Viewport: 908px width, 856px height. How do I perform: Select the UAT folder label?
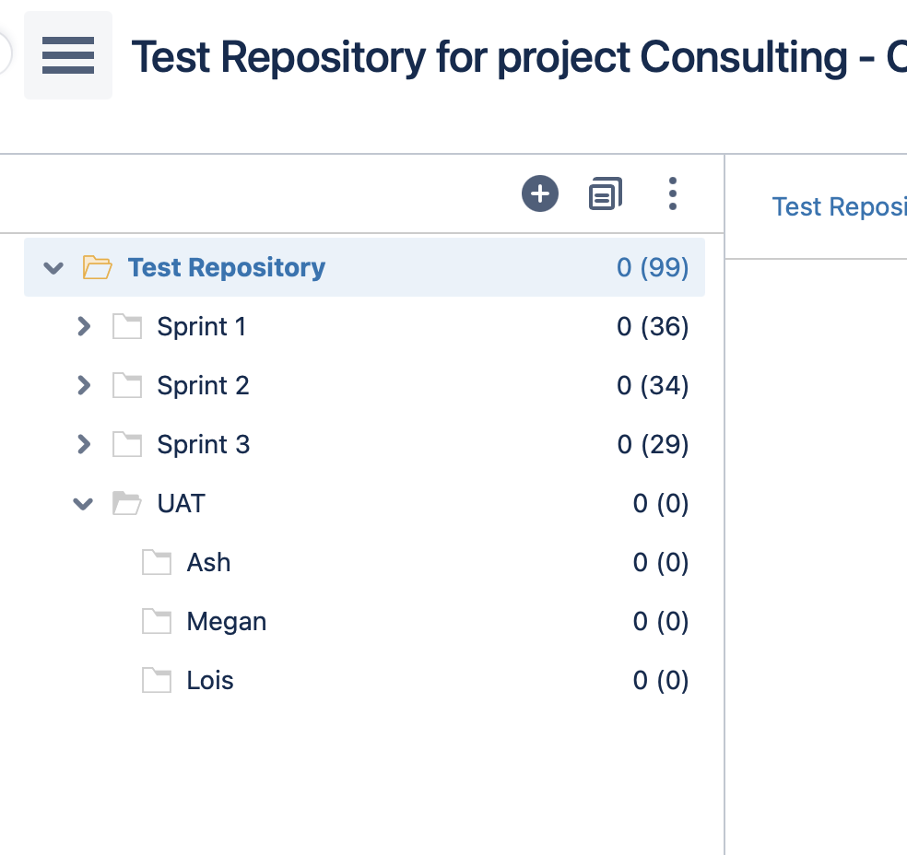pos(181,504)
